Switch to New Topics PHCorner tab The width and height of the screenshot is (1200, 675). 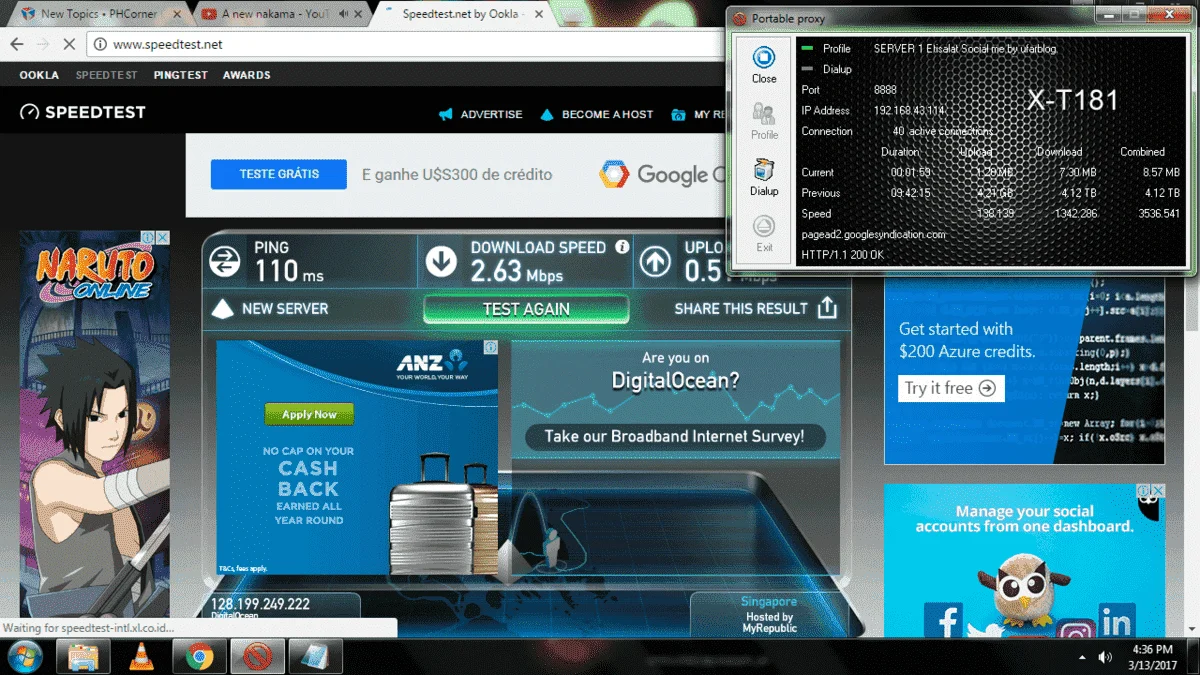tap(99, 14)
